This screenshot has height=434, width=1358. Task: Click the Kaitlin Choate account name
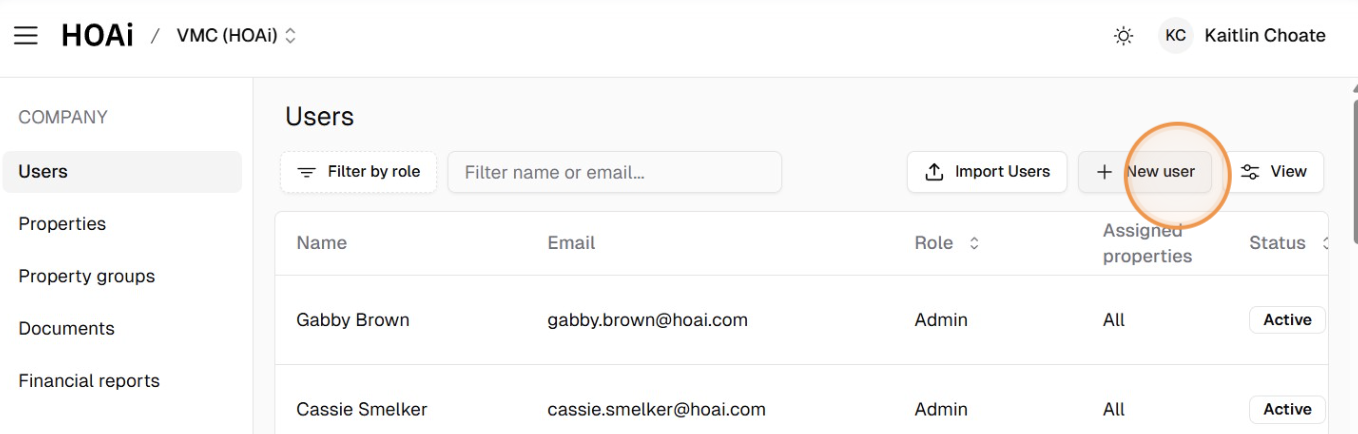tap(1265, 36)
